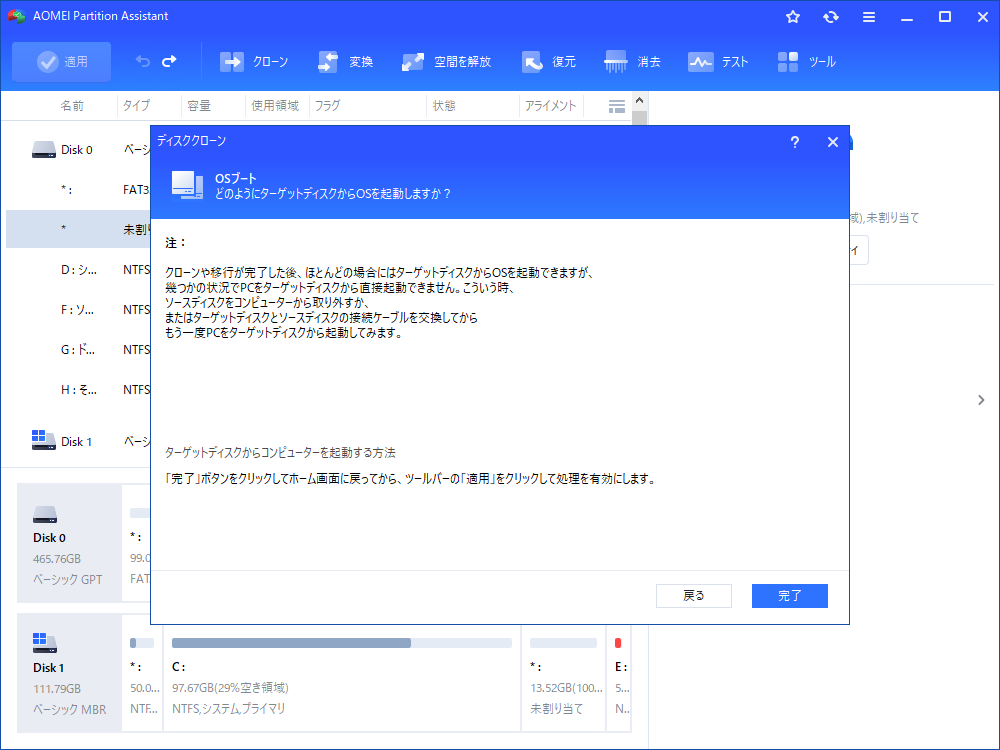Select the F: partition row

click(78, 309)
